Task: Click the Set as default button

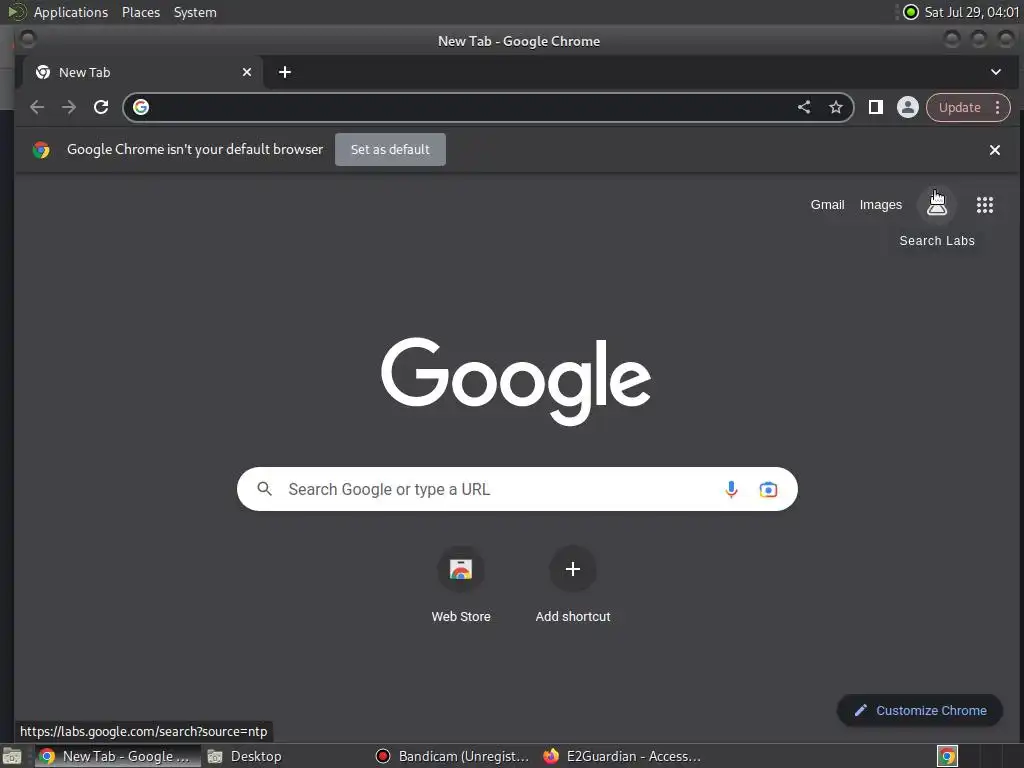Action: point(390,150)
